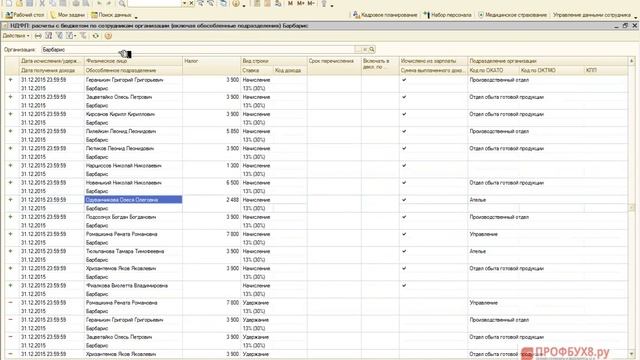Toggle Исчислено из зарплаты check for Кирсанов row
This screenshot has height=360, width=640.
(404, 114)
